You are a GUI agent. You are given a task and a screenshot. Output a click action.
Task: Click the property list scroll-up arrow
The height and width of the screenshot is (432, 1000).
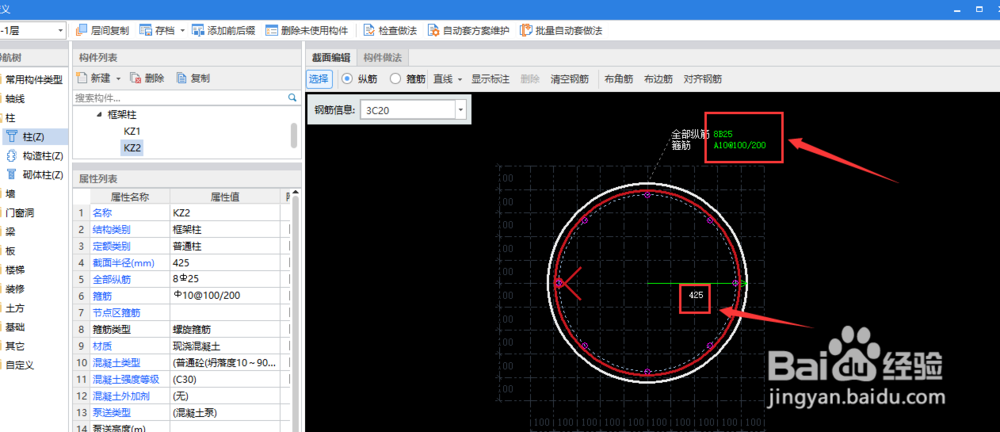pos(295,193)
